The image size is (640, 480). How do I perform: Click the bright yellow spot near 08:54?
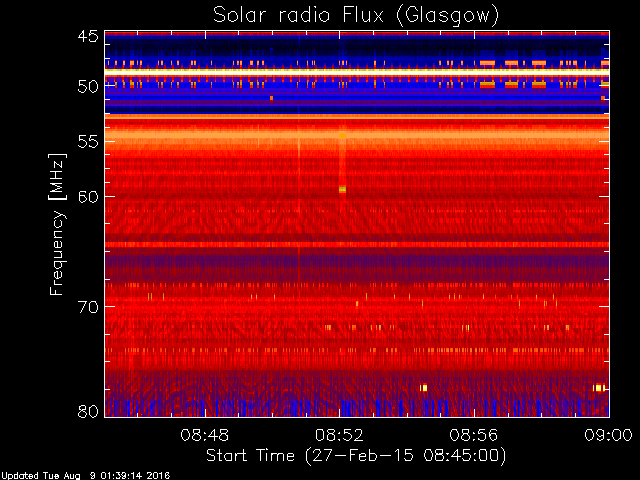coord(424,387)
